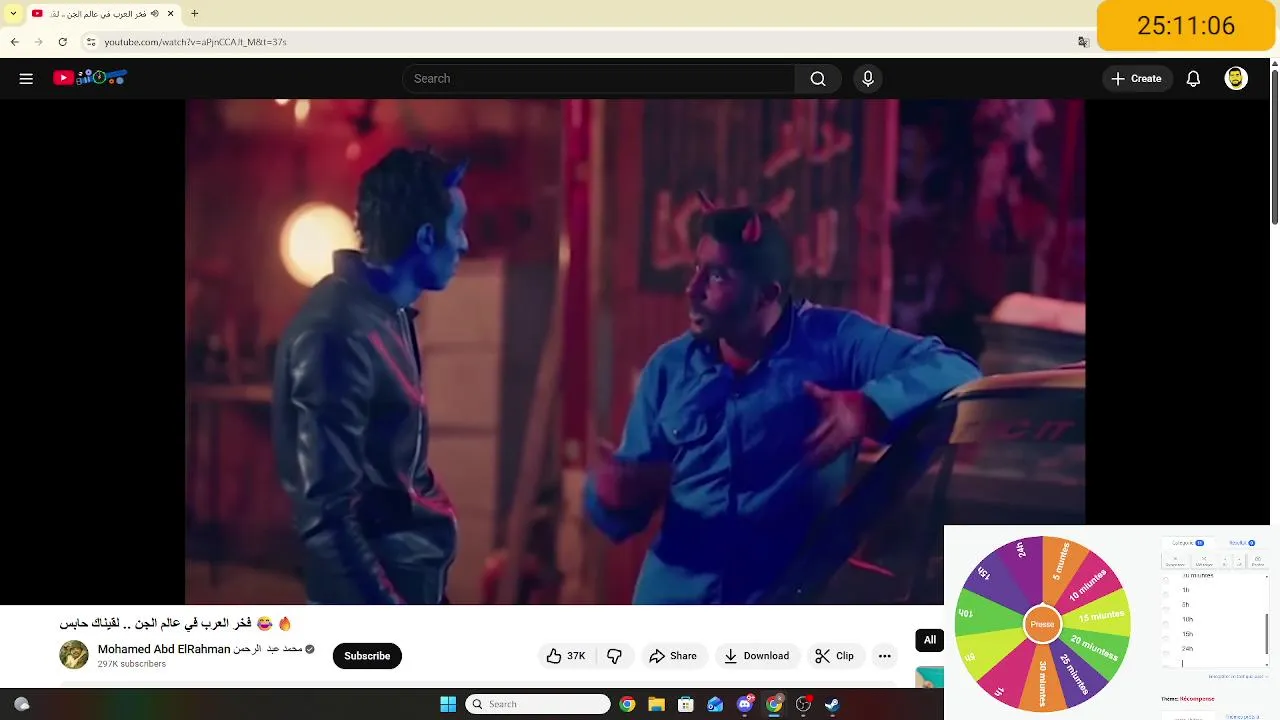The width and height of the screenshot is (1280, 720).
Task: Open the weather widget in the taskbar
Action: [21, 704]
